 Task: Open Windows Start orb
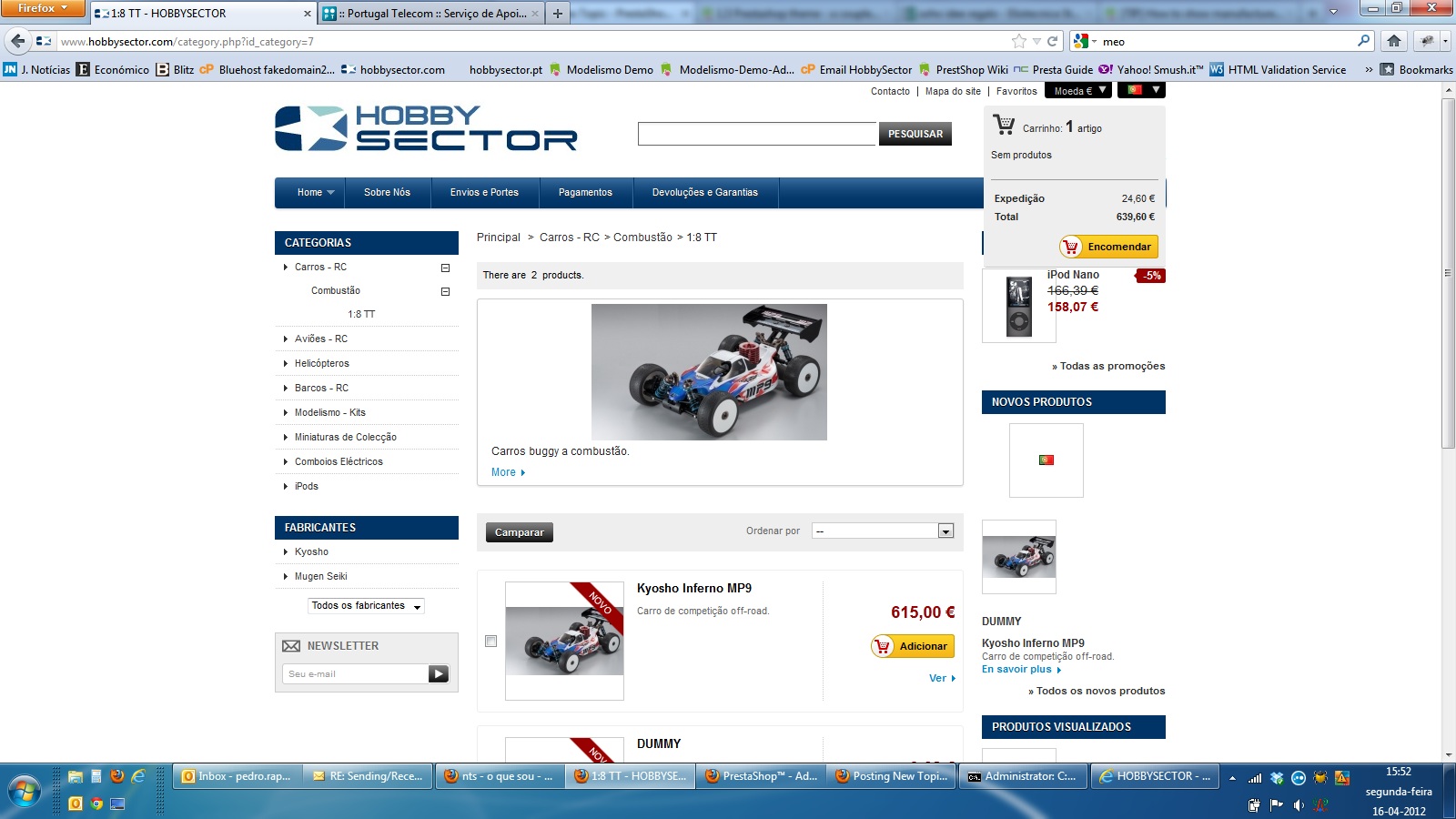coord(25,792)
